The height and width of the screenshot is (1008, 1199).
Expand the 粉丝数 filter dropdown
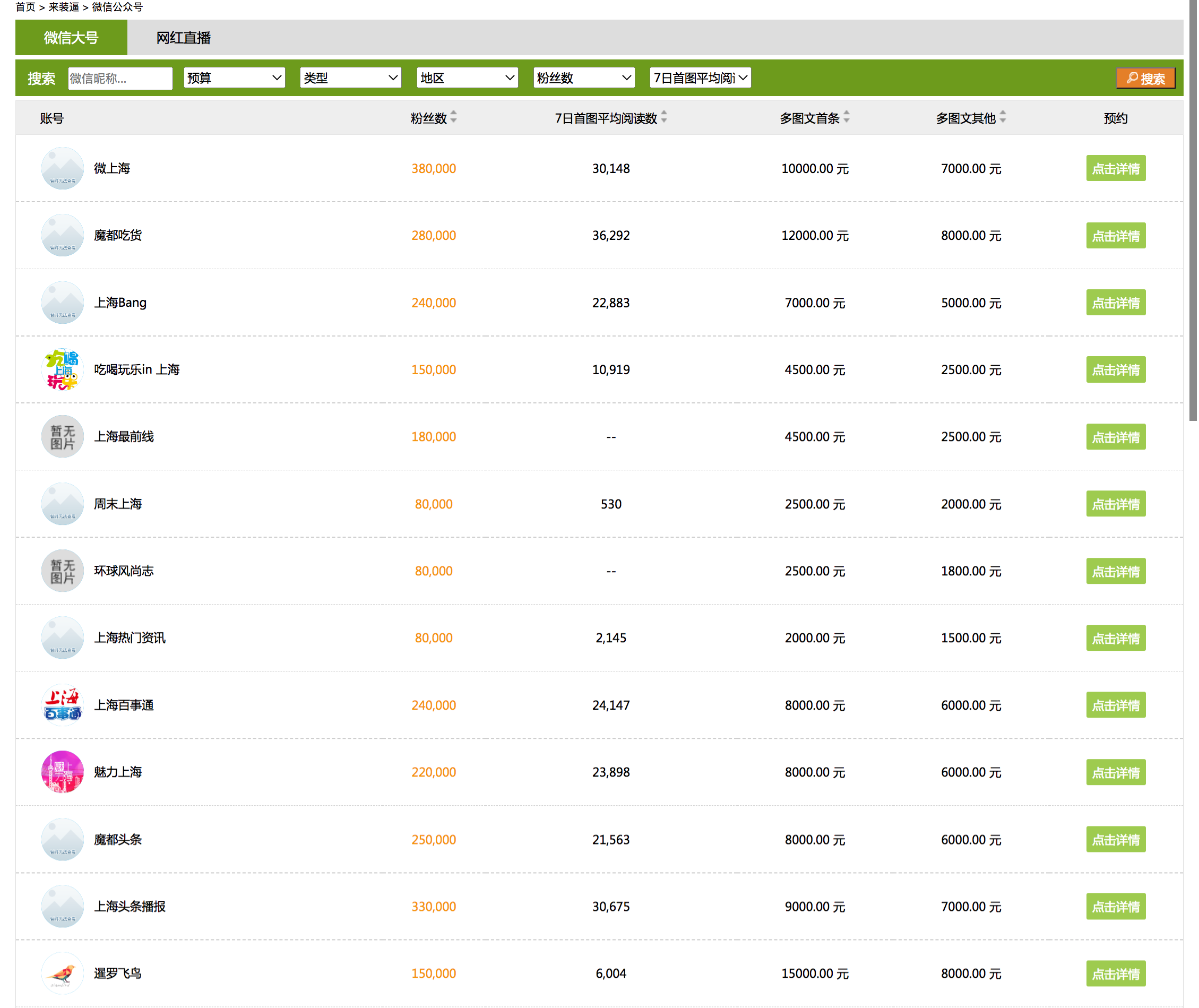coord(584,77)
